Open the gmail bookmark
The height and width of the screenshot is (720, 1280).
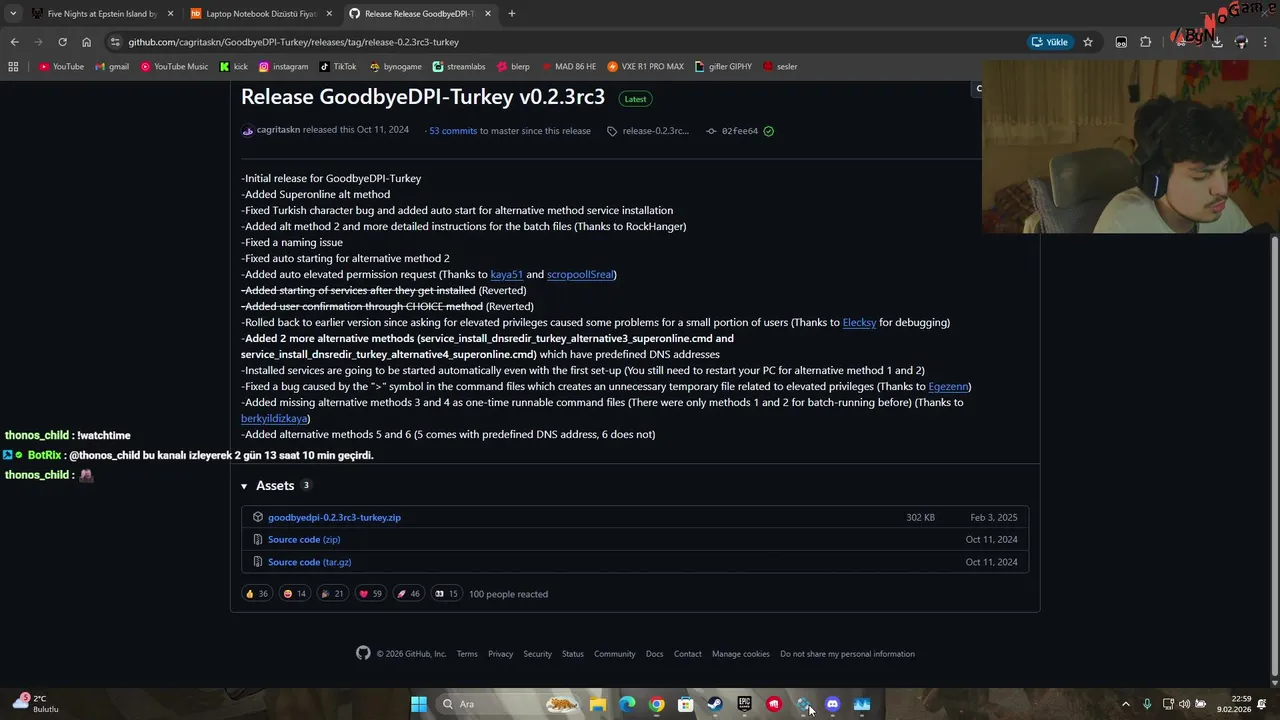point(112,67)
